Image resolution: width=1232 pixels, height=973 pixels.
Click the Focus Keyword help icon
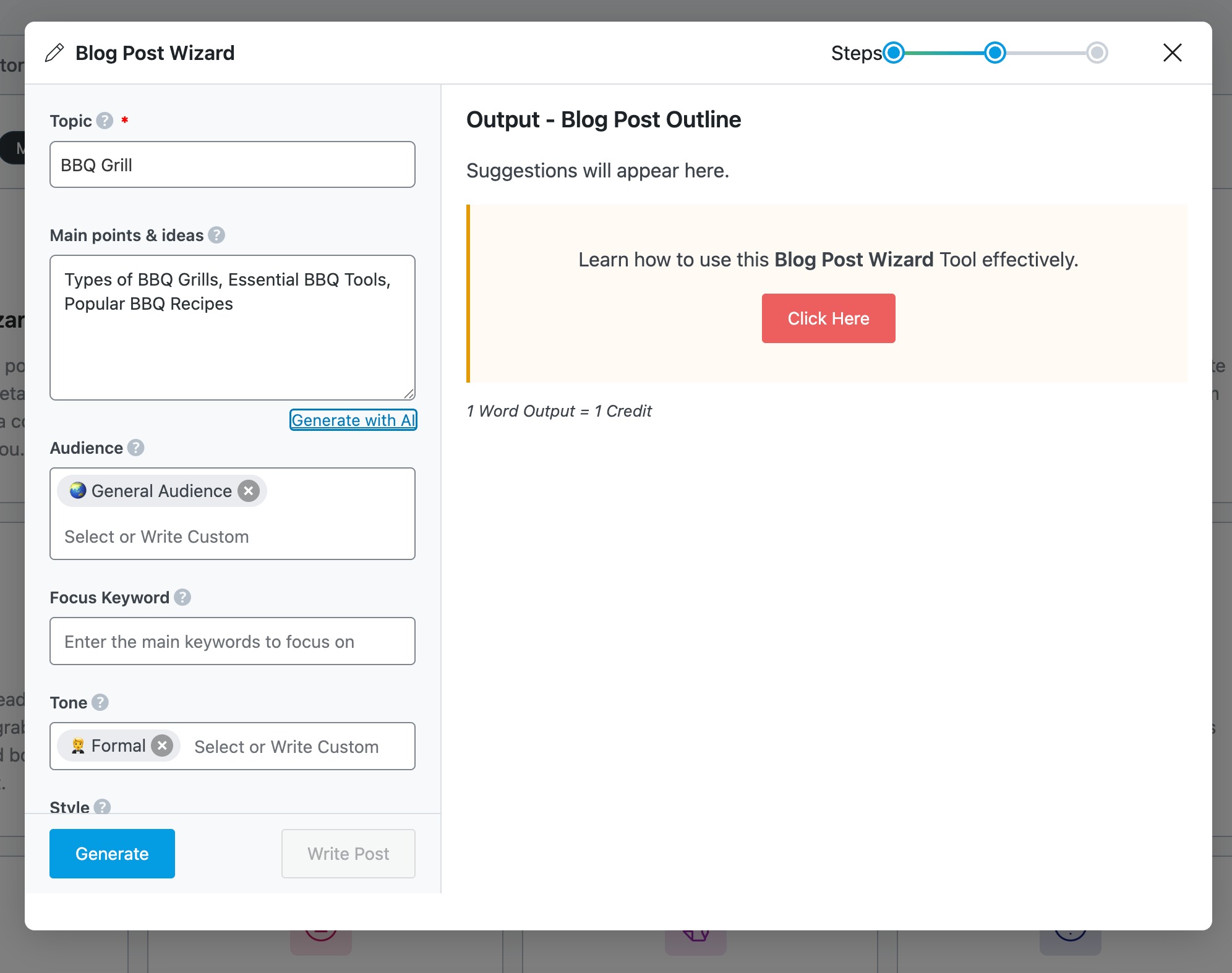pos(182,597)
